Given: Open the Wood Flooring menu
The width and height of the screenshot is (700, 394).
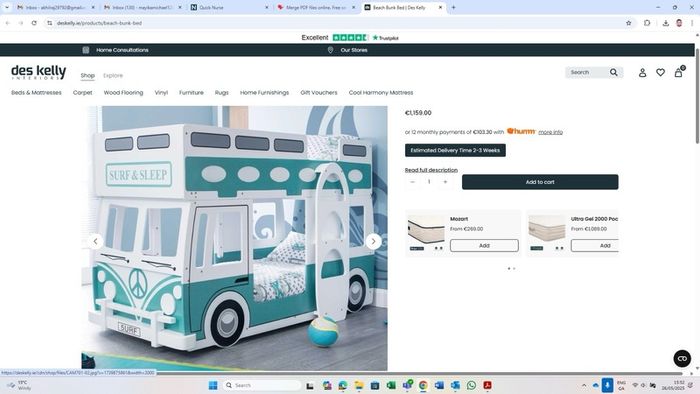Looking at the screenshot, I should (x=123, y=93).
